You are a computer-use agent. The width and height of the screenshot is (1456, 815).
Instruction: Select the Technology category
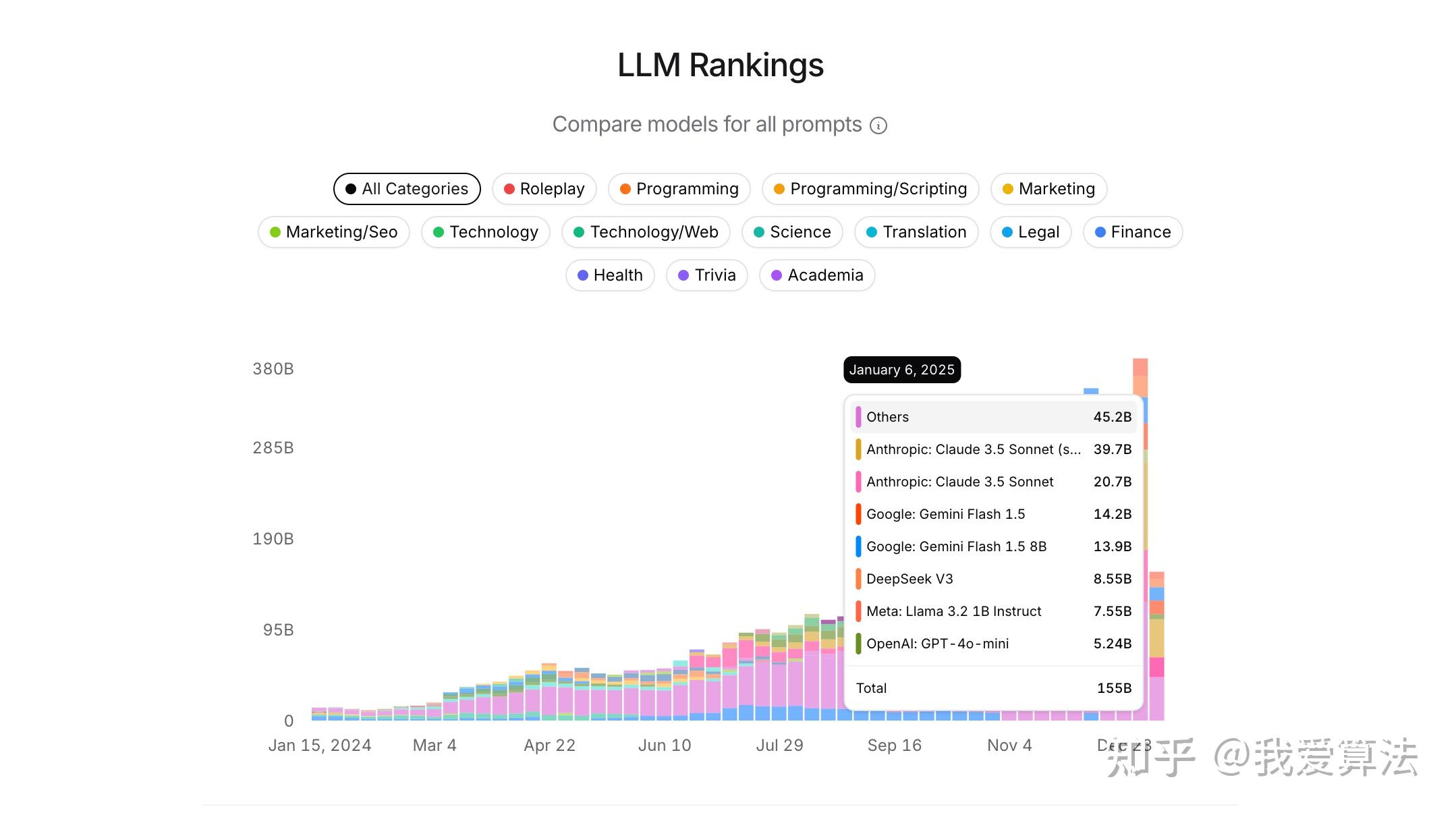(485, 232)
